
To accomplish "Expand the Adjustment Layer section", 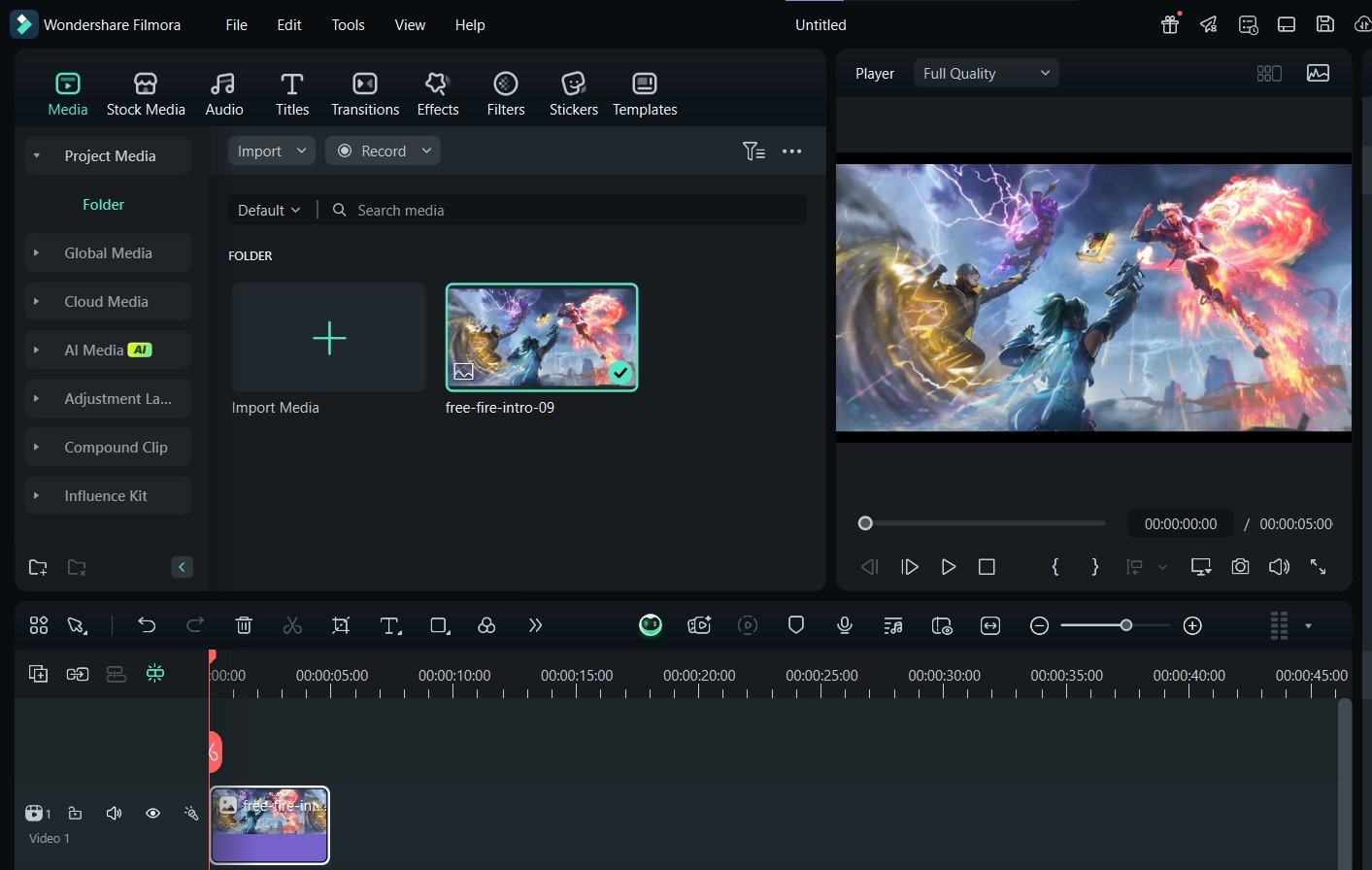I will (36, 398).
